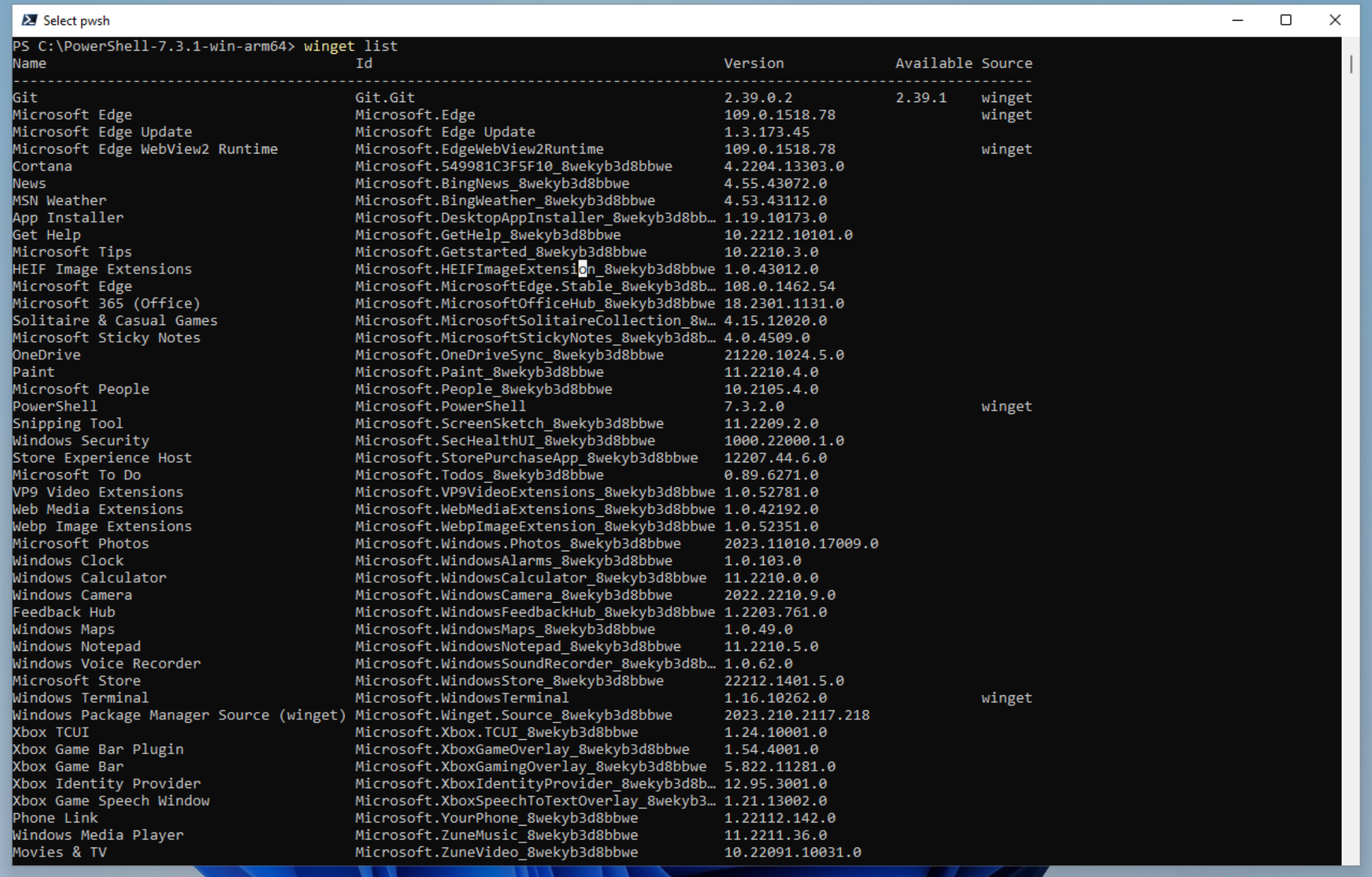Click the 'Phone Link' name

[x=55, y=817]
